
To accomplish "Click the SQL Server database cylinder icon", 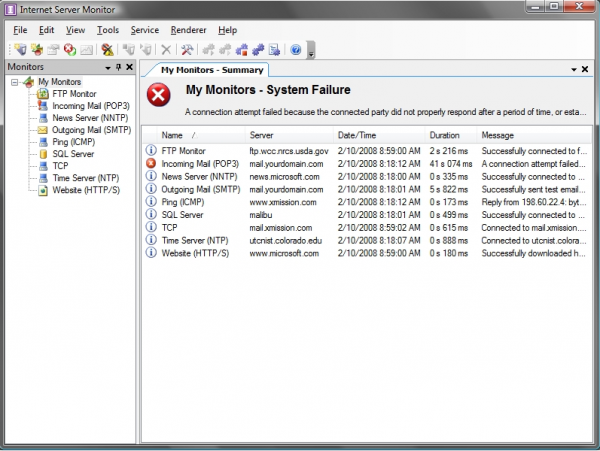I will point(43,154).
